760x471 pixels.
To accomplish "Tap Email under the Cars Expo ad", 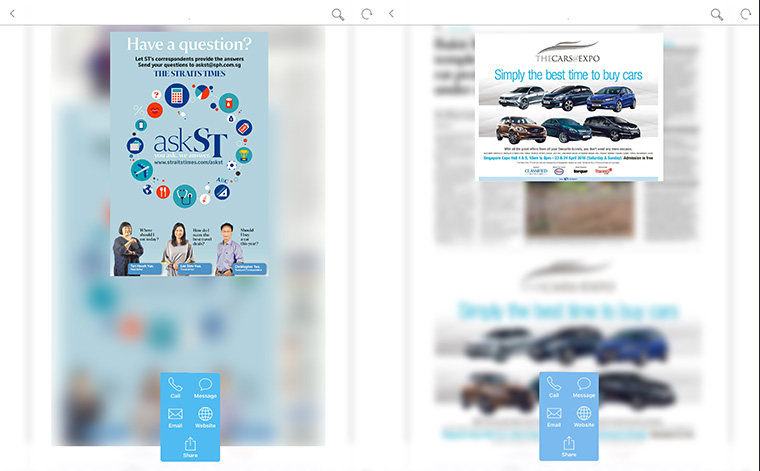I will [x=554, y=417].
